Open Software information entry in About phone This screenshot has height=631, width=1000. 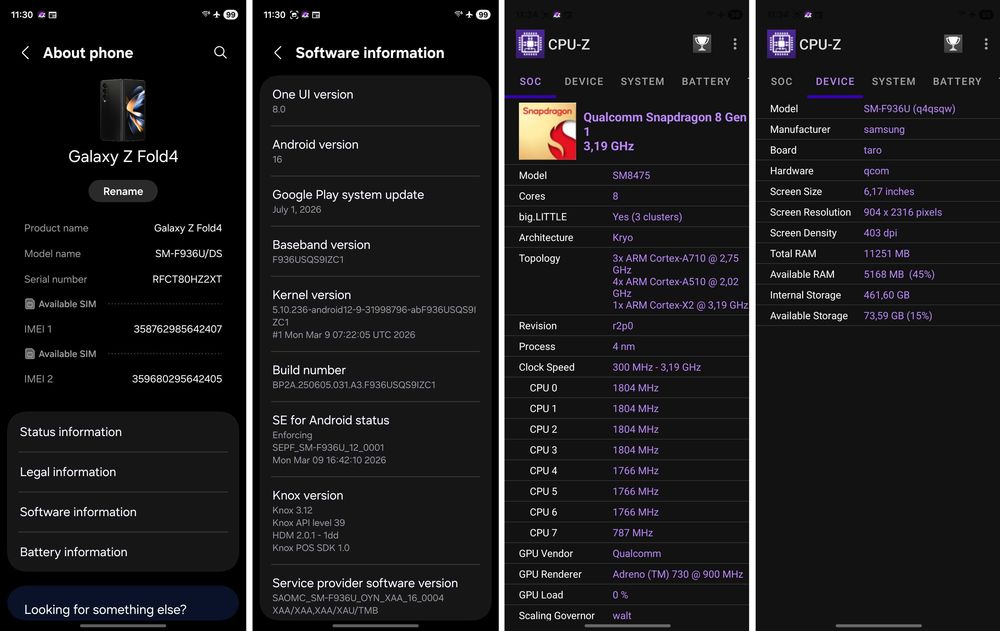click(123, 512)
